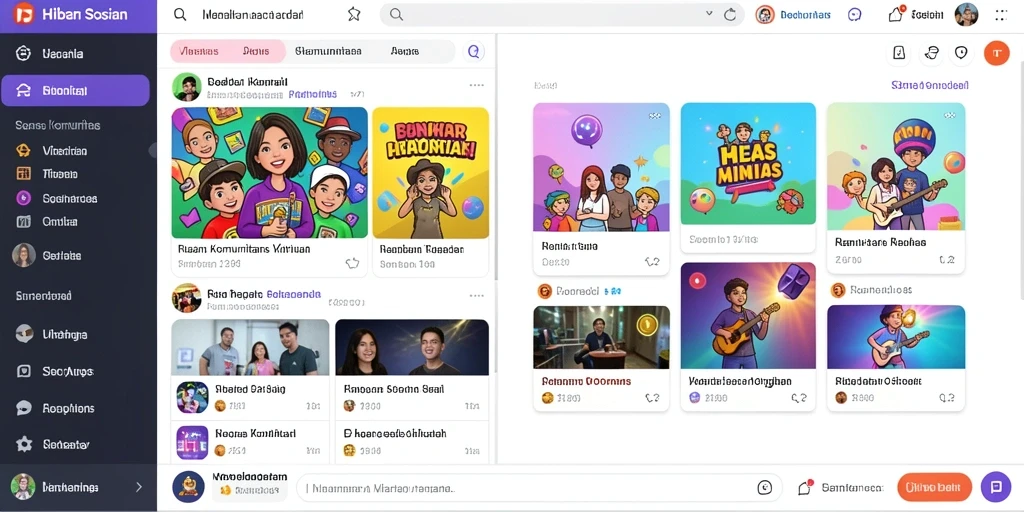Open the Getiaba avatar item in sidebar
Screen dimensions: 1024x512
(48, 255)
